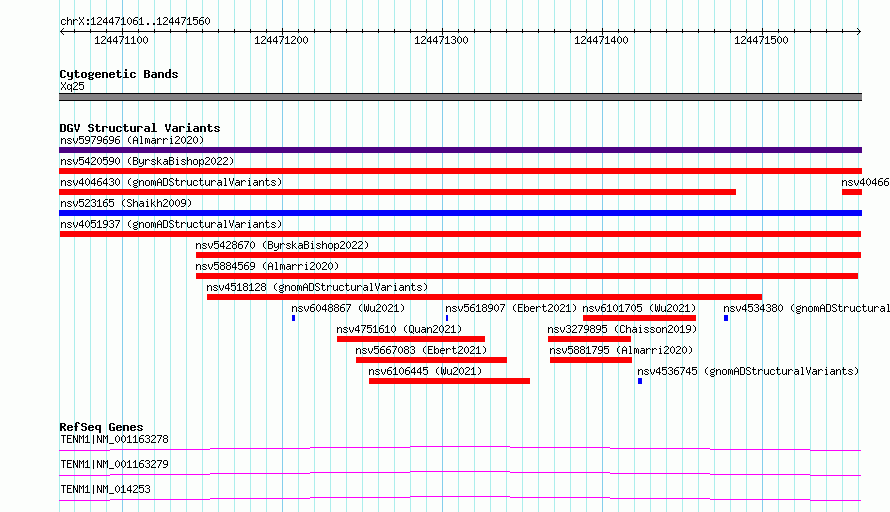Click the nsv5881795 (Almarri2020) red bar
The height and width of the screenshot is (512, 890).
coord(591,360)
